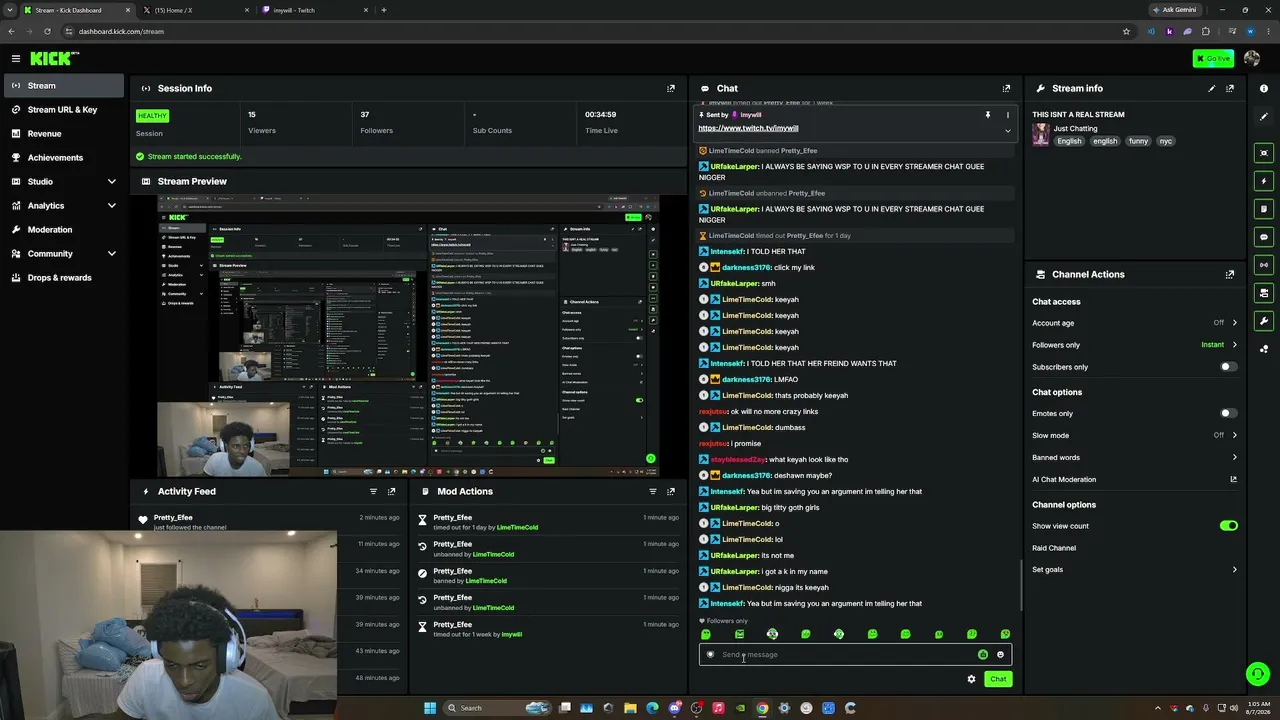Viewport: 1280px width, 720px height.
Task: Go to Stream URL & Key
Action: pyautogui.click(x=62, y=110)
